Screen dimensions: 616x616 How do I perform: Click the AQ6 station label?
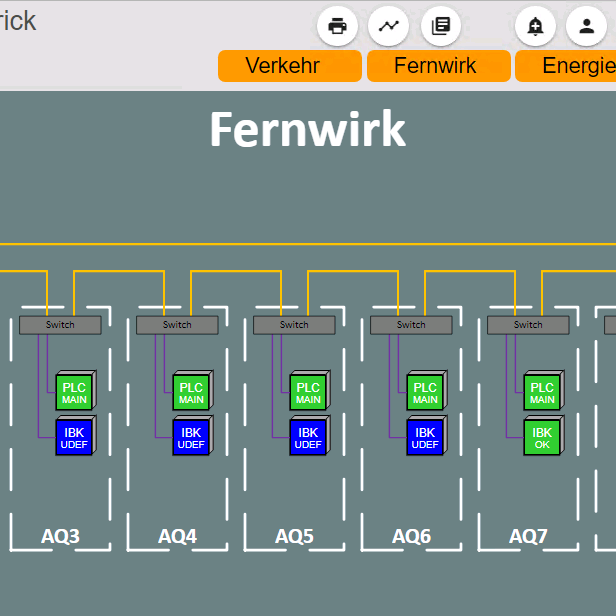coord(411,536)
